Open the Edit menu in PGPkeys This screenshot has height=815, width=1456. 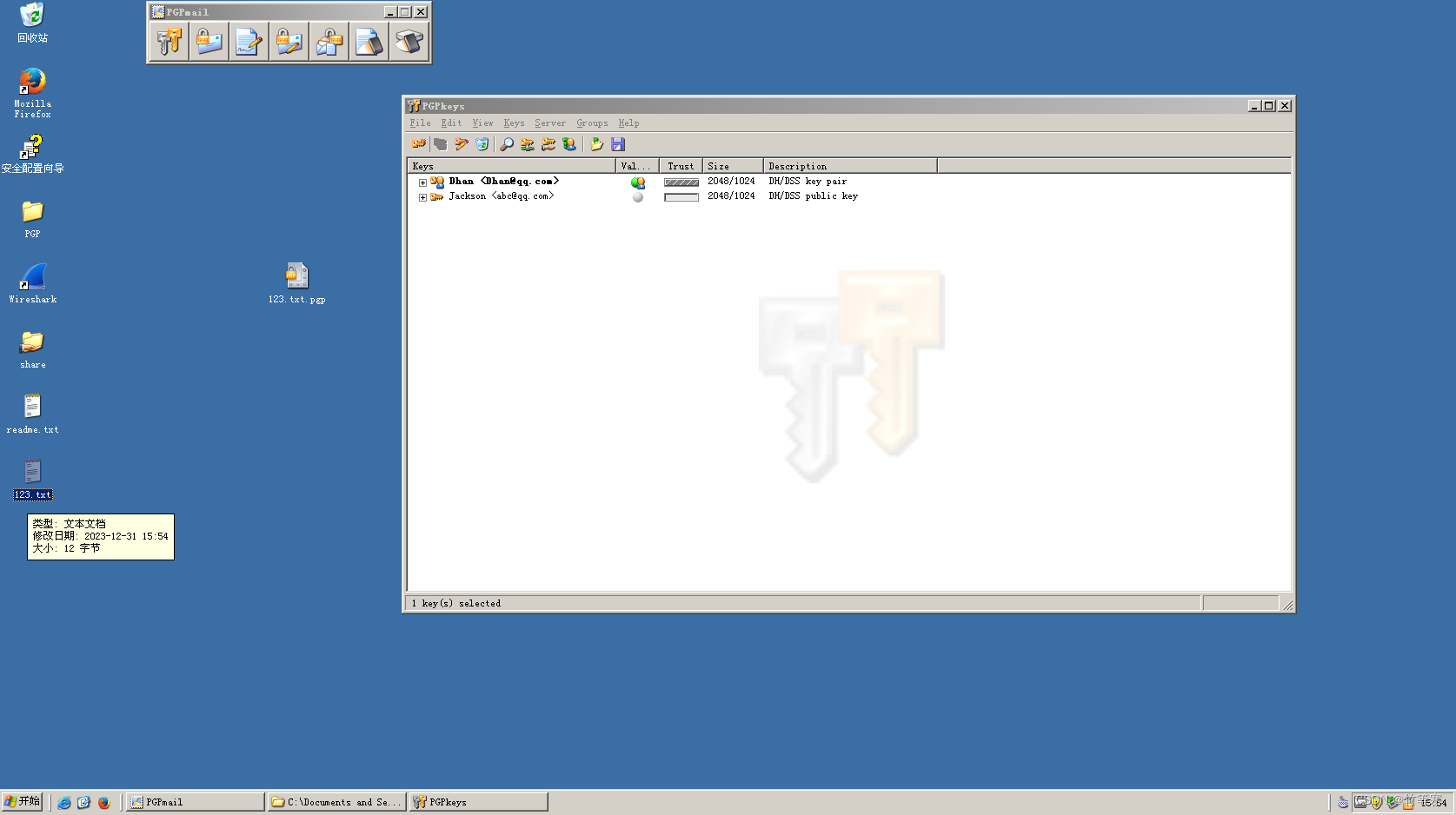pos(451,123)
